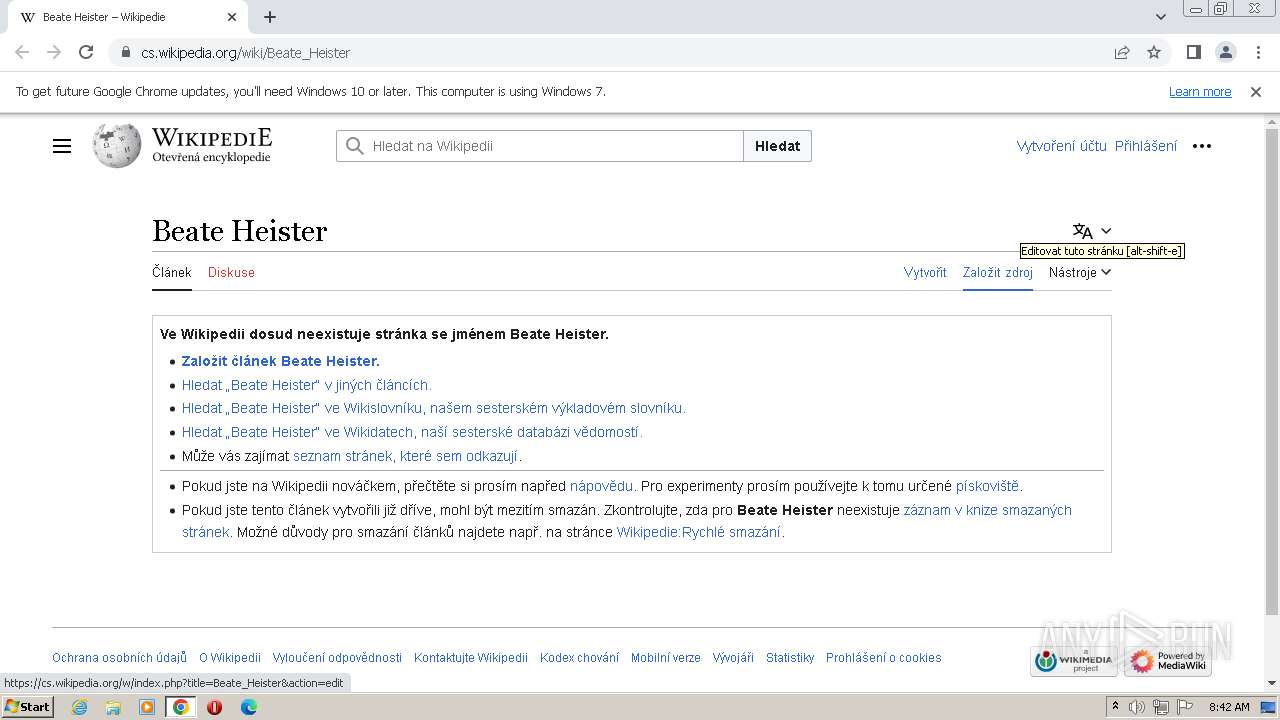Screen dimensions: 1280x720
Task: Click the Wikipedia globe logo
Action: pyautogui.click(x=117, y=146)
